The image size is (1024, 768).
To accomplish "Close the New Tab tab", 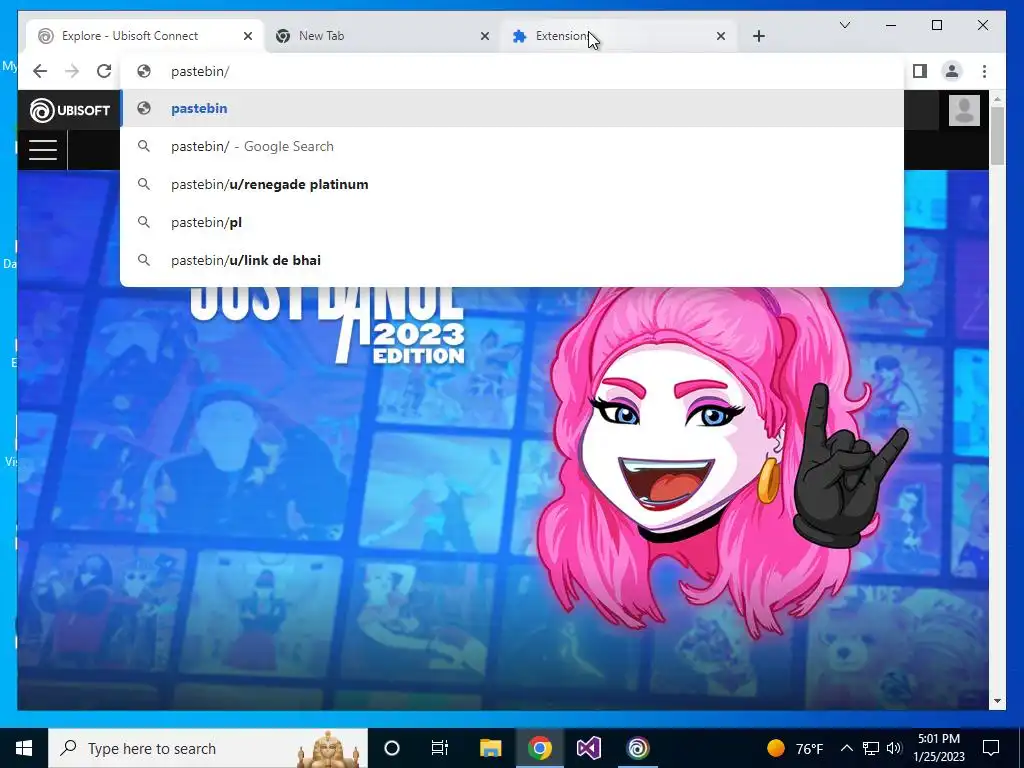I will [485, 36].
